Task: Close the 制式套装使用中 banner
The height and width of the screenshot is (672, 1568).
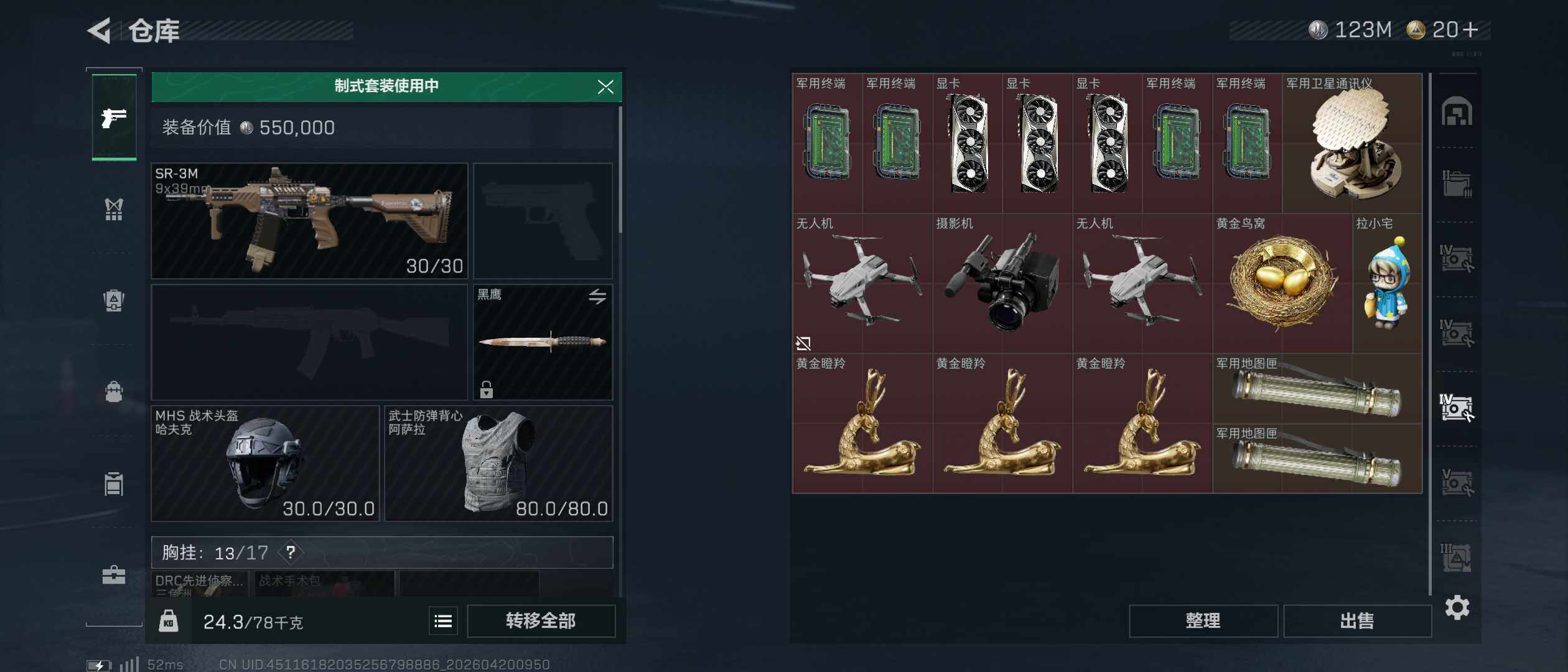Action: pos(605,86)
